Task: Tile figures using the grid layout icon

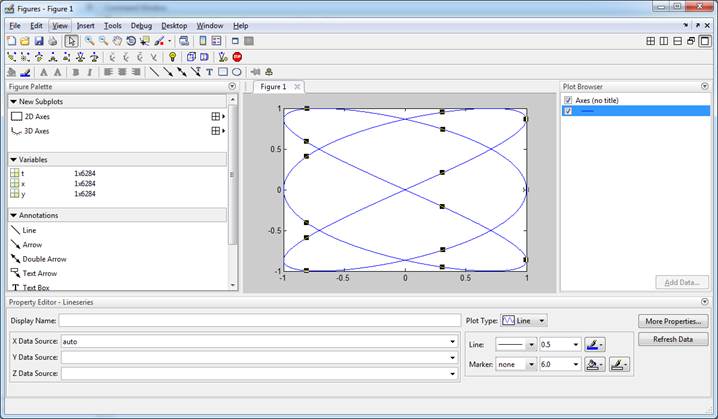Action: tap(651, 41)
